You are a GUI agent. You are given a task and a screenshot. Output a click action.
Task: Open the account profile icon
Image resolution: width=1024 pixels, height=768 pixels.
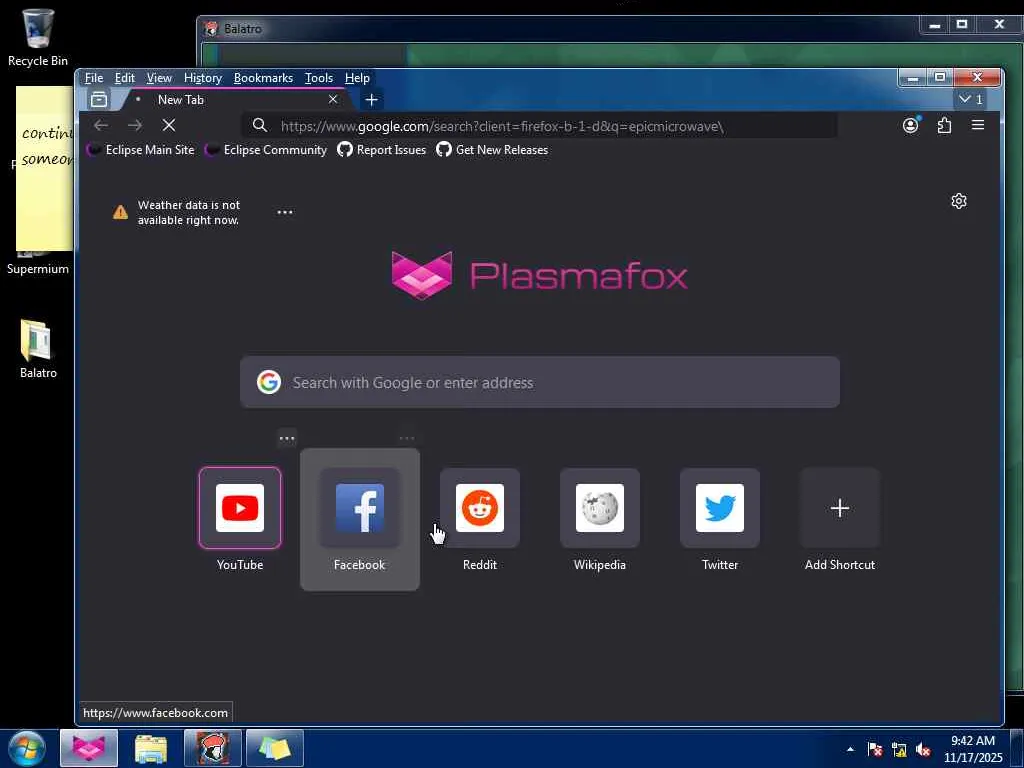click(x=910, y=125)
